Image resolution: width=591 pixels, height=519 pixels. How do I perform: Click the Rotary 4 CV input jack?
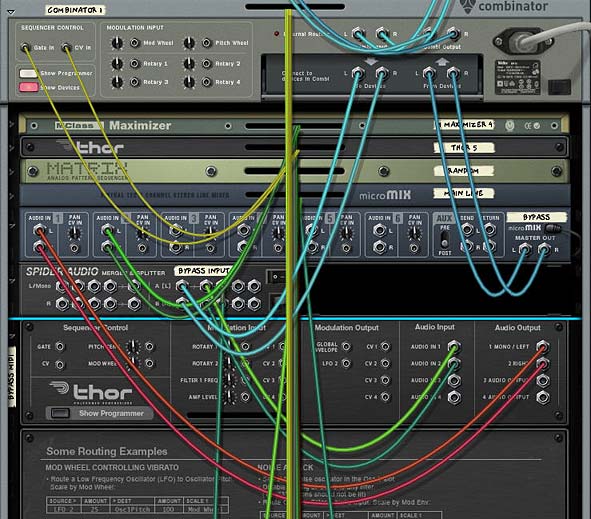tap(207, 82)
